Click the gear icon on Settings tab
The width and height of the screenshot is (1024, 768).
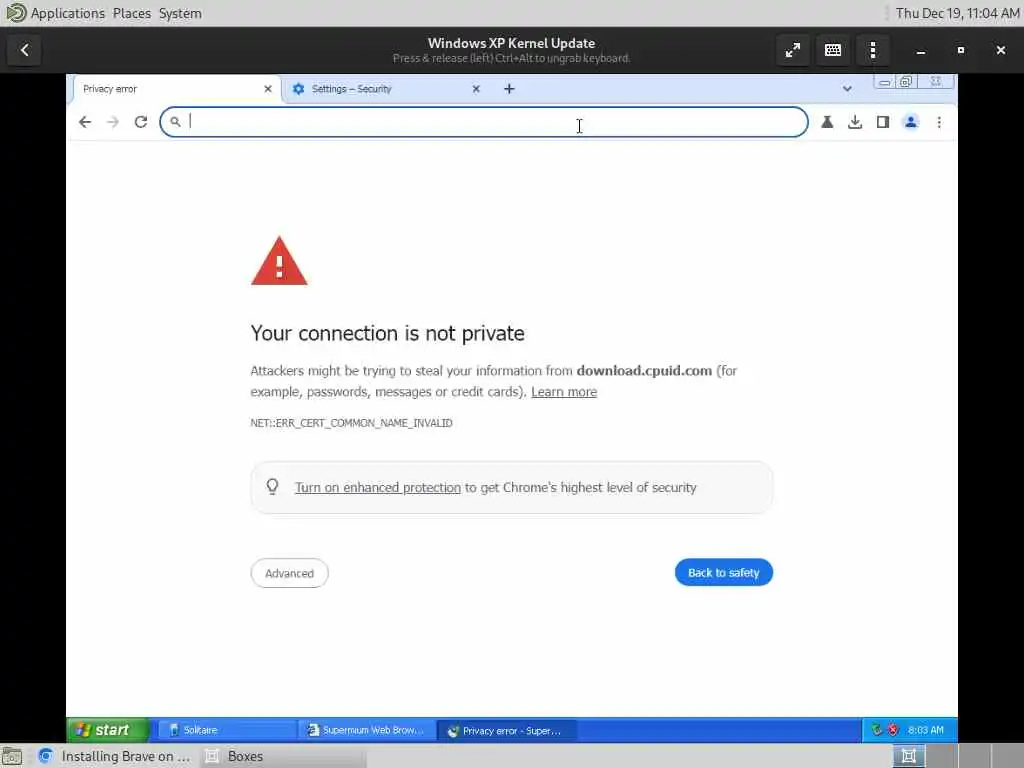298,89
